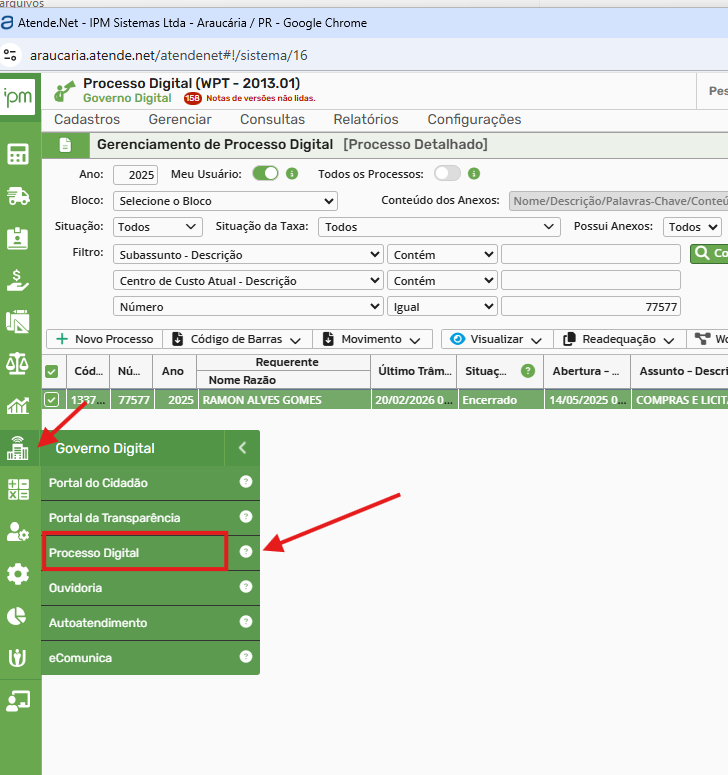Open help icon for Portal da Transparência
Screen dimensions: 728x775
[246, 517]
